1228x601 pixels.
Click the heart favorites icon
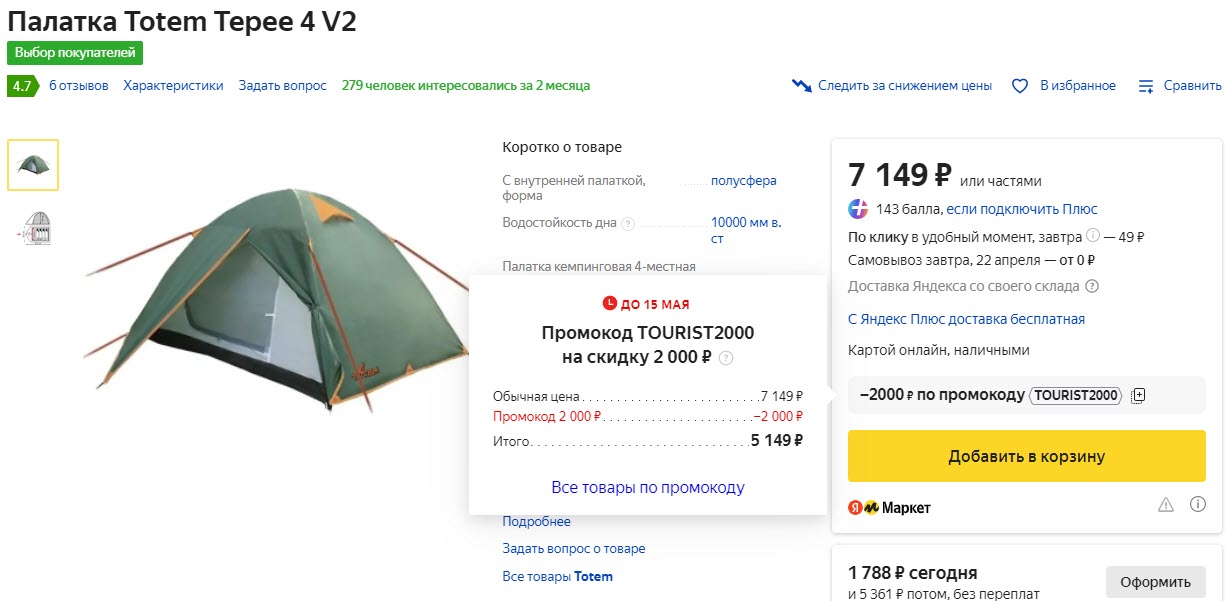point(1020,86)
